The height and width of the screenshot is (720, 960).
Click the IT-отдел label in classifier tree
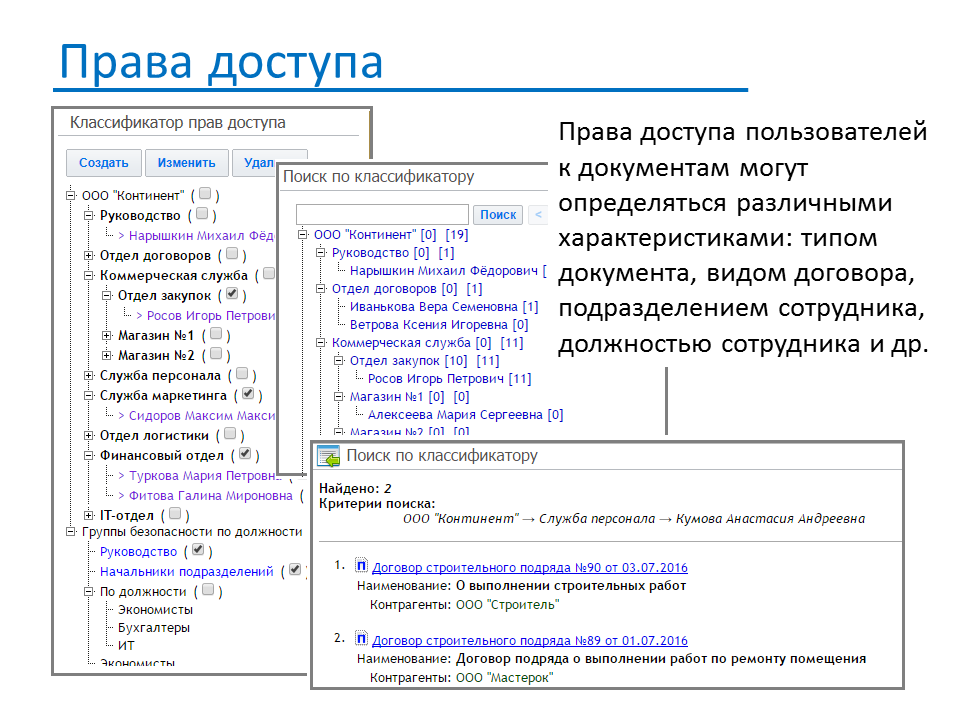pos(127,516)
